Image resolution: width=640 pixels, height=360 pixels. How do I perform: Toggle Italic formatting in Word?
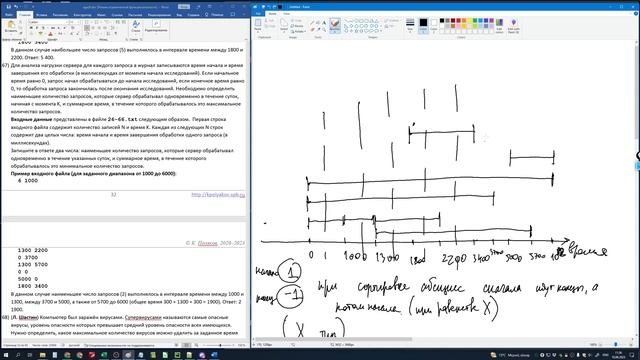tap(37, 28)
